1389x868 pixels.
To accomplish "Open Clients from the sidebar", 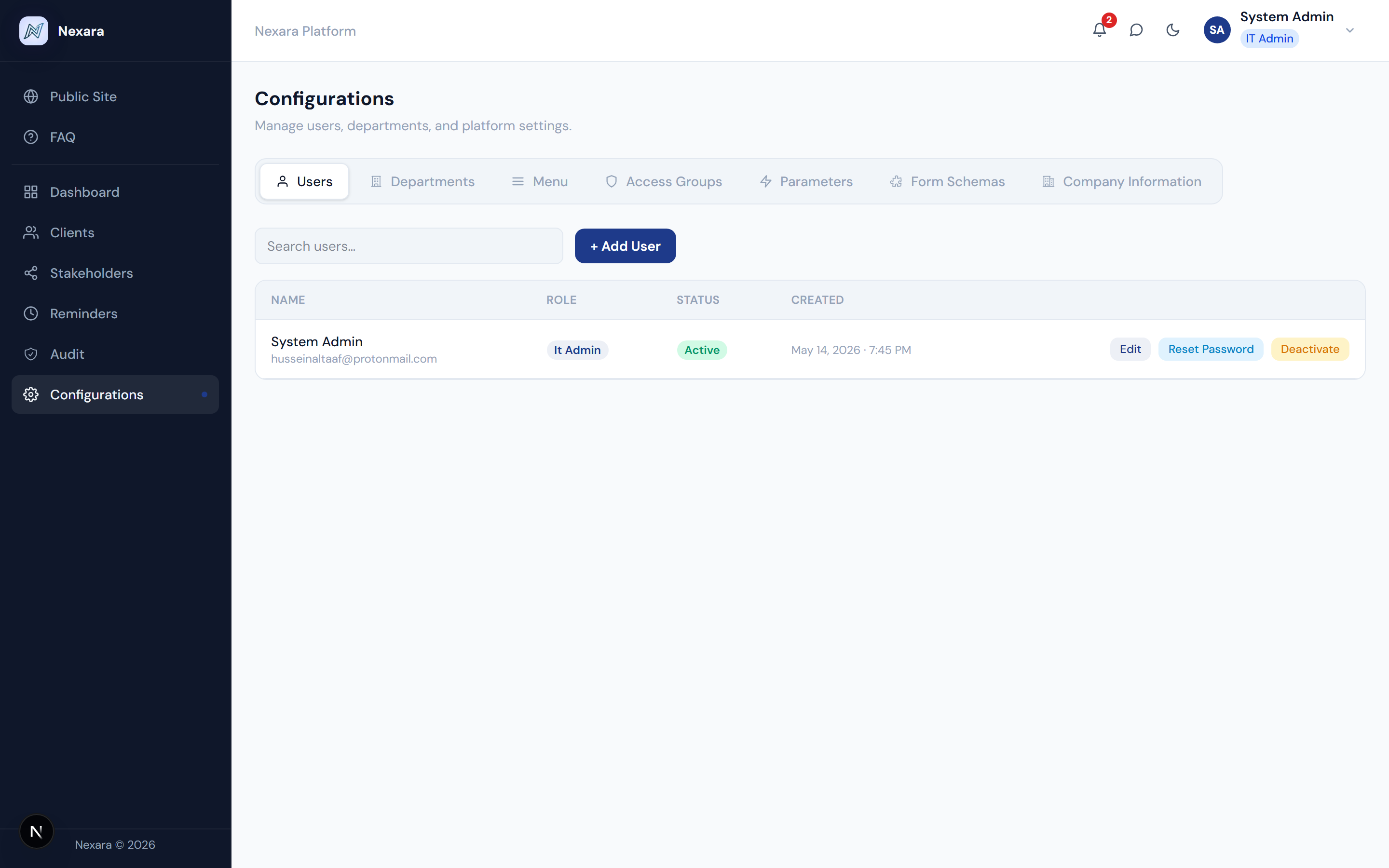I will click(115, 232).
